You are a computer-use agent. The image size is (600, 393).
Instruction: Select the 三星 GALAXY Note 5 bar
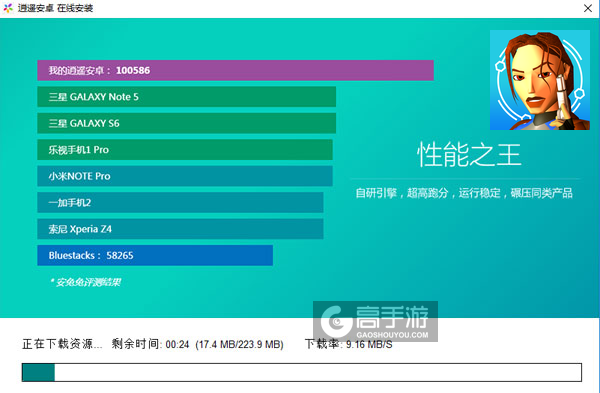tap(186, 97)
